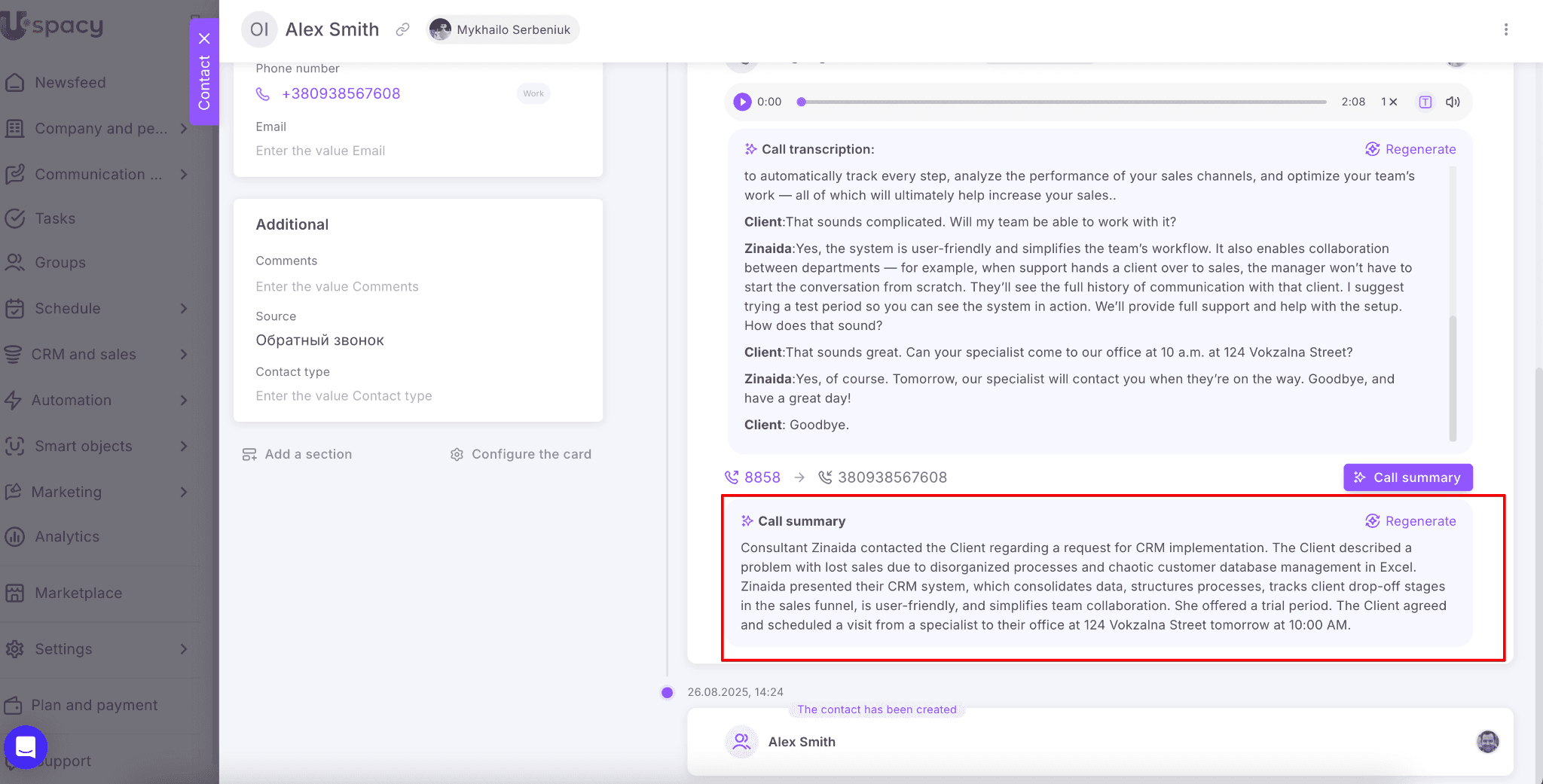Regenerate the call summary
This screenshot has width=1543, height=784.
(x=1410, y=521)
